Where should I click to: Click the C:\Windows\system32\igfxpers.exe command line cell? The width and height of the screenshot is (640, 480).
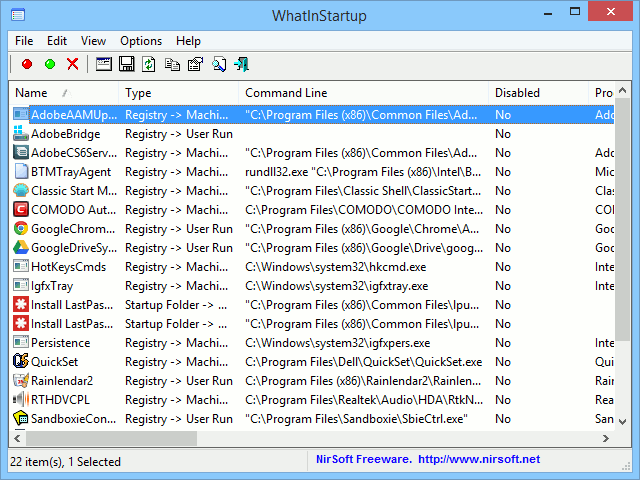(x=338, y=342)
